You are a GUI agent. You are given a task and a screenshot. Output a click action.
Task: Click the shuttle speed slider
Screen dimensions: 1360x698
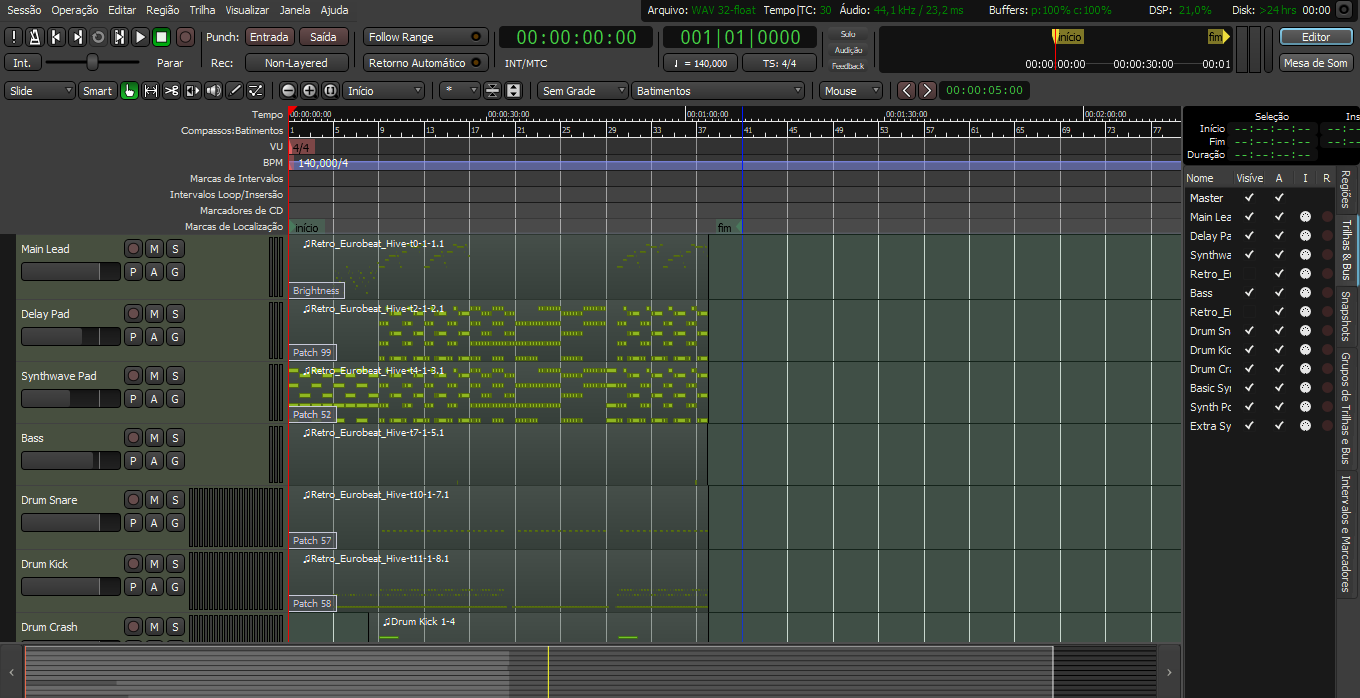tap(92, 62)
